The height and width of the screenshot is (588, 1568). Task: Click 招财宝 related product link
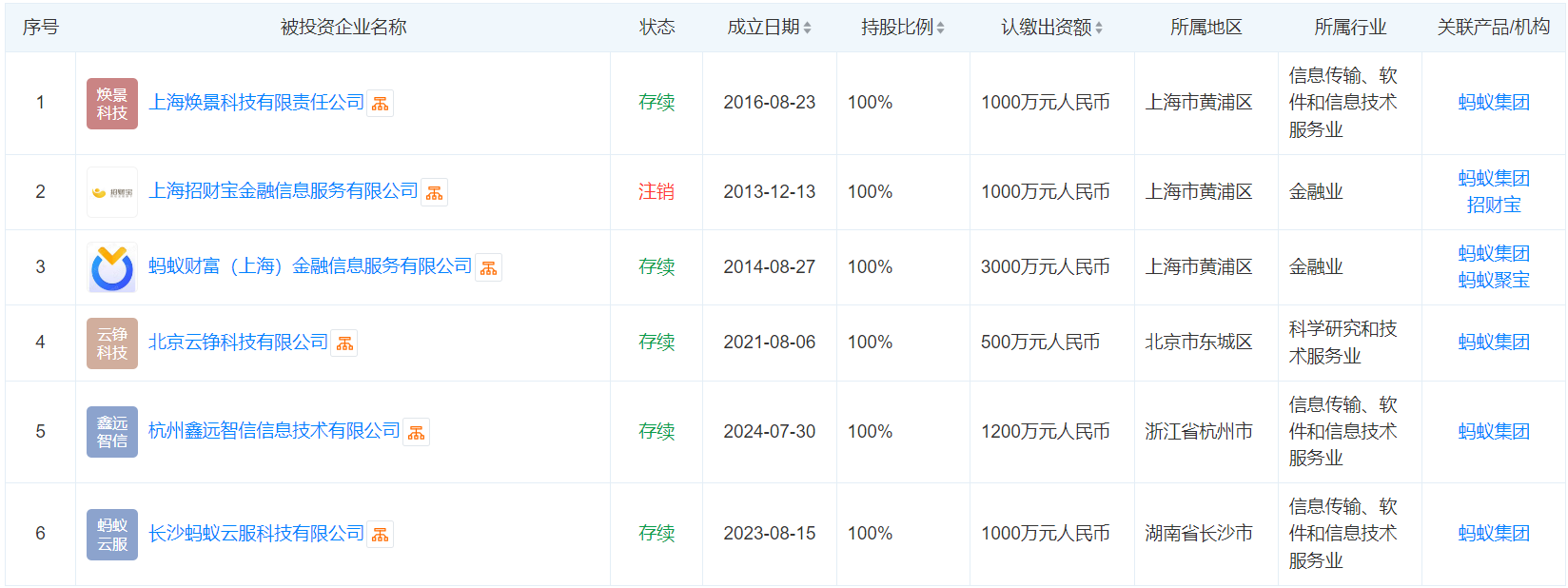pos(1494,205)
